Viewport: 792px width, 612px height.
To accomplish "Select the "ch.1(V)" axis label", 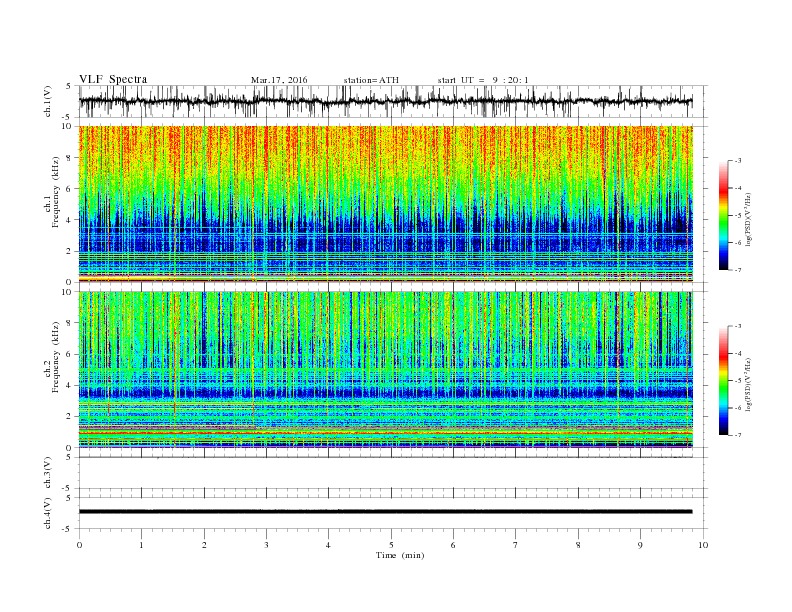I will [x=48, y=101].
